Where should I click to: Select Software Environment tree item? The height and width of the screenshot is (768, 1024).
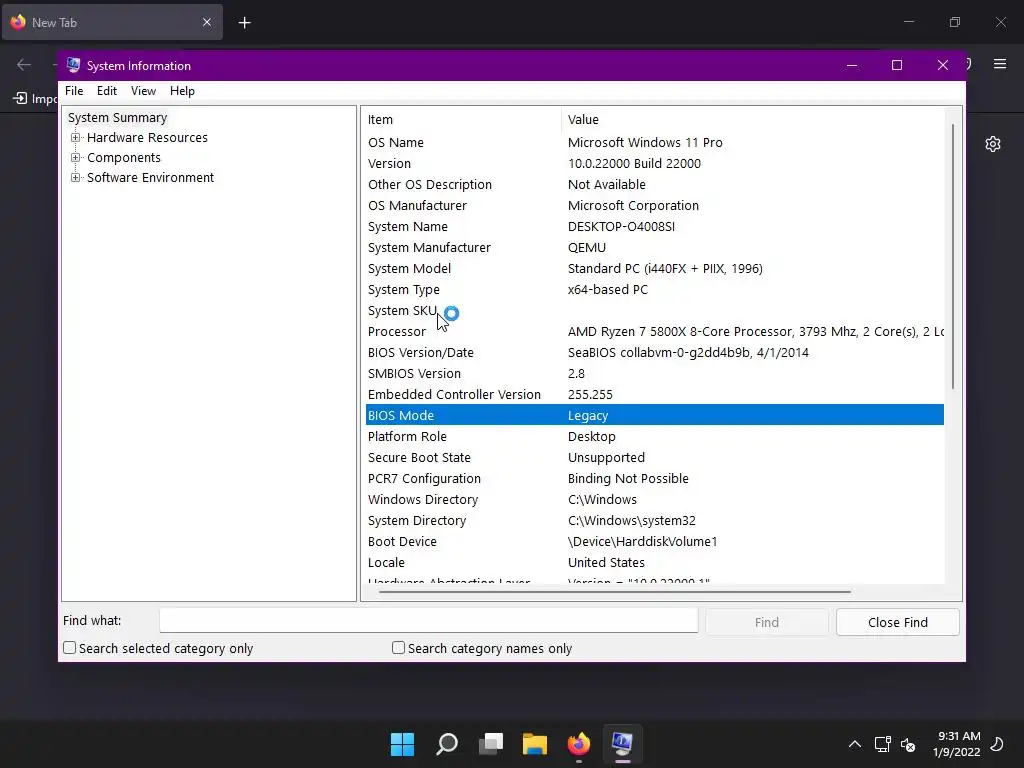pos(150,178)
